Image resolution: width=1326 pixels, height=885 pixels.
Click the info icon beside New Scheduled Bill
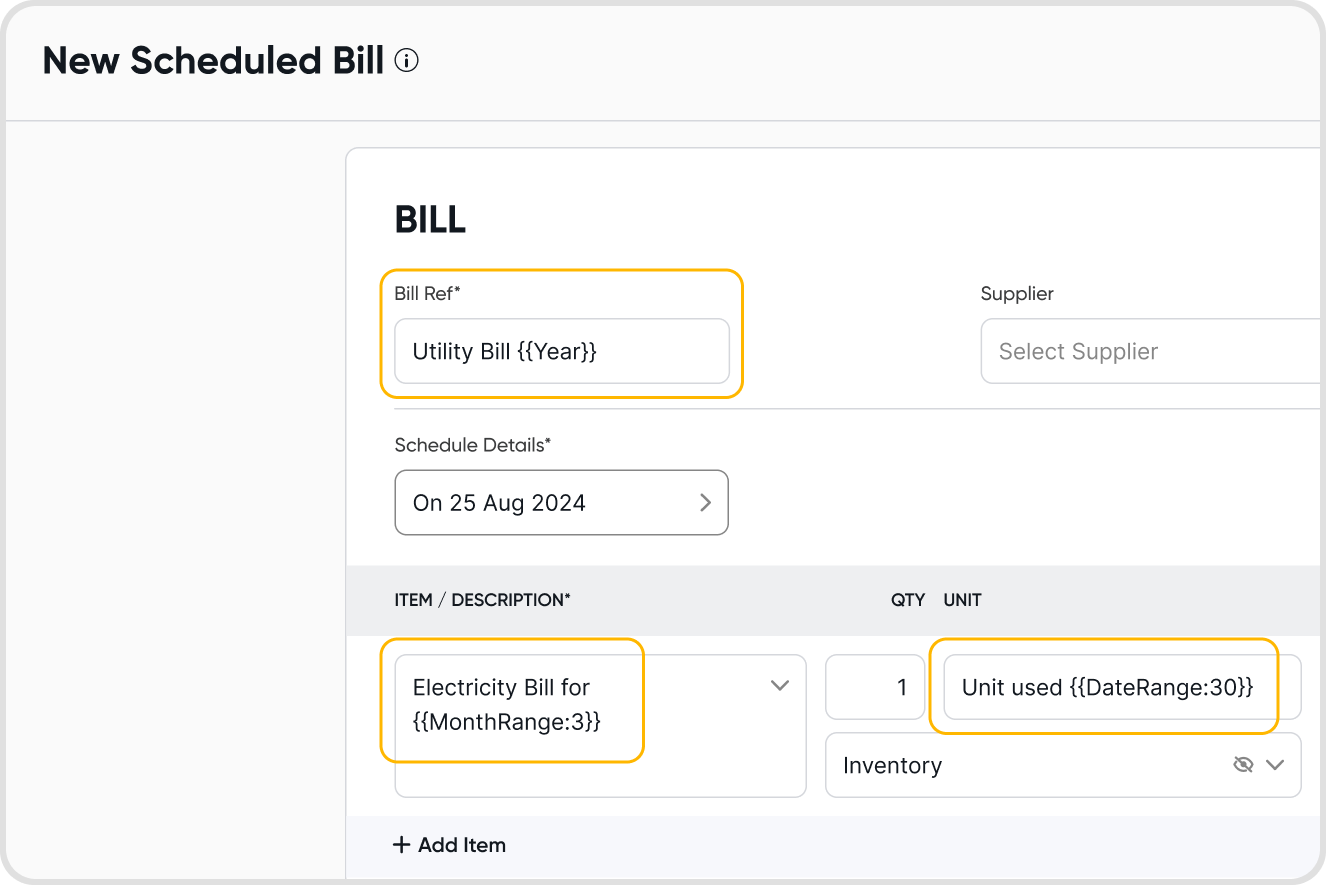click(x=407, y=61)
